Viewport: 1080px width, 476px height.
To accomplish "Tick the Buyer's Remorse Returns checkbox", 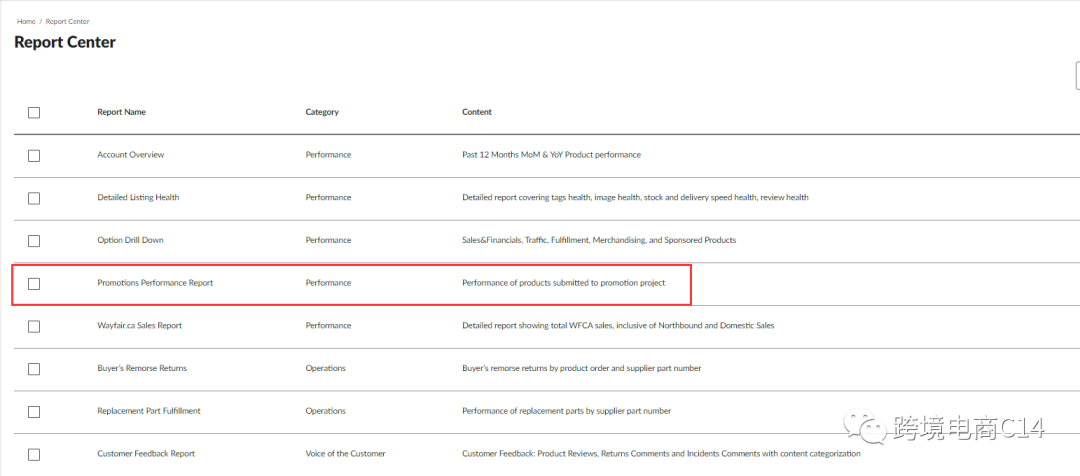I will pos(34,369).
